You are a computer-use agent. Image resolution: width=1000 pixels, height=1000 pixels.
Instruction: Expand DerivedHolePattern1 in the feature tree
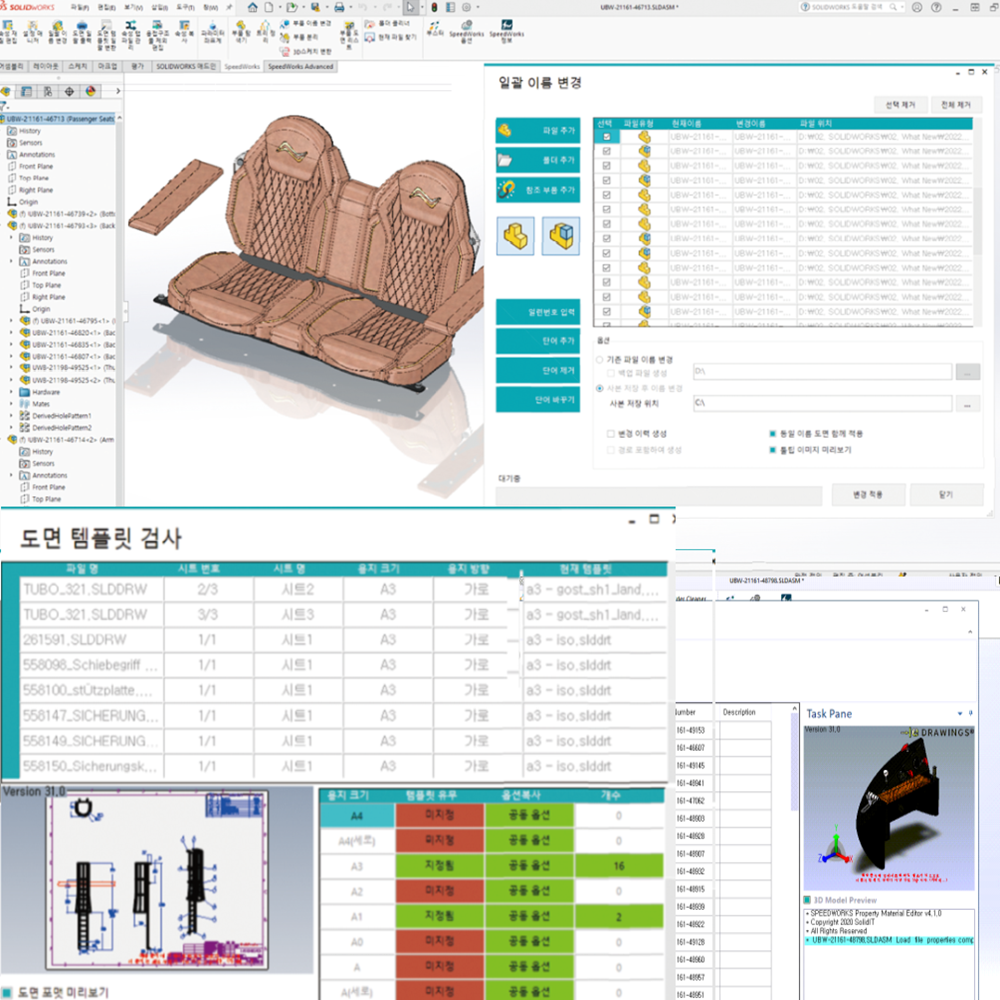tap(11, 415)
